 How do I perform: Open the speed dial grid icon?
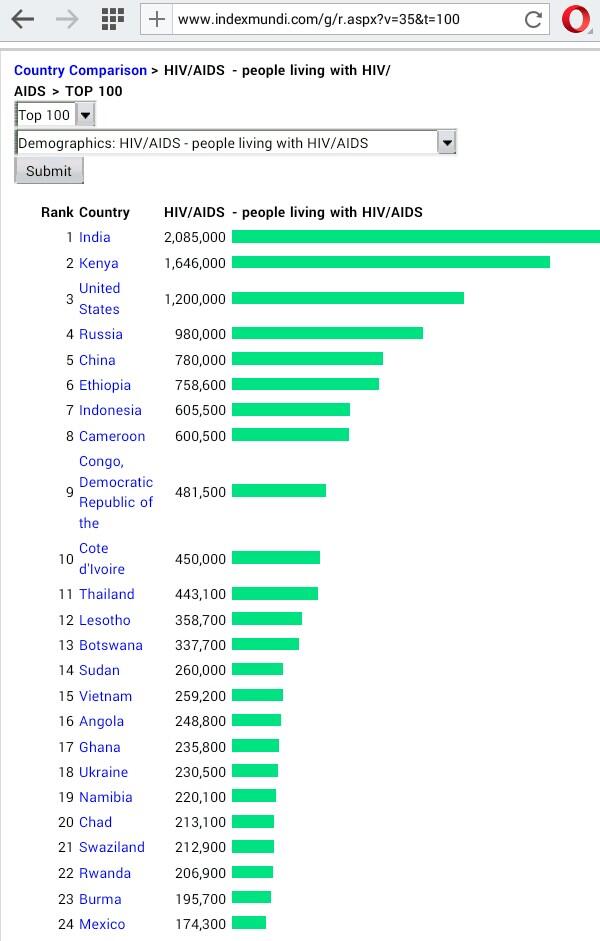[112, 19]
